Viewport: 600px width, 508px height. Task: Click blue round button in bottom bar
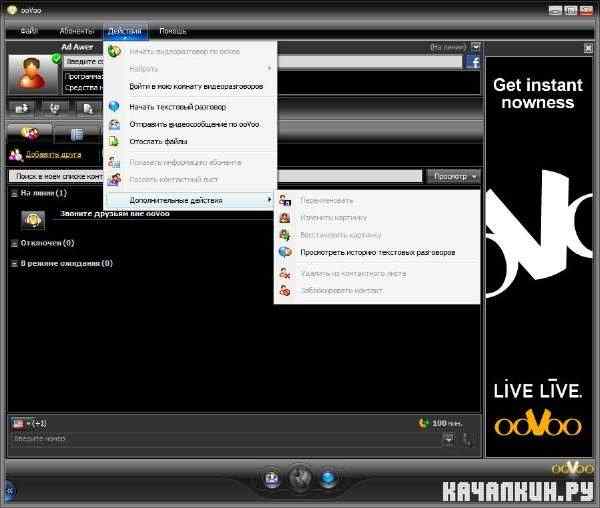(328, 479)
